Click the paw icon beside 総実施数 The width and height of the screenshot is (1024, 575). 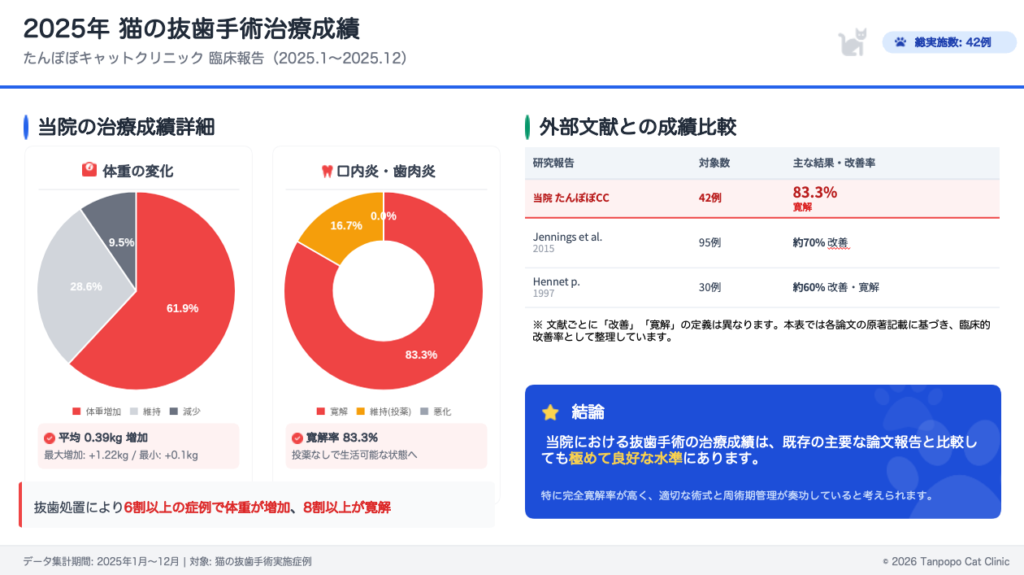tap(901, 43)
